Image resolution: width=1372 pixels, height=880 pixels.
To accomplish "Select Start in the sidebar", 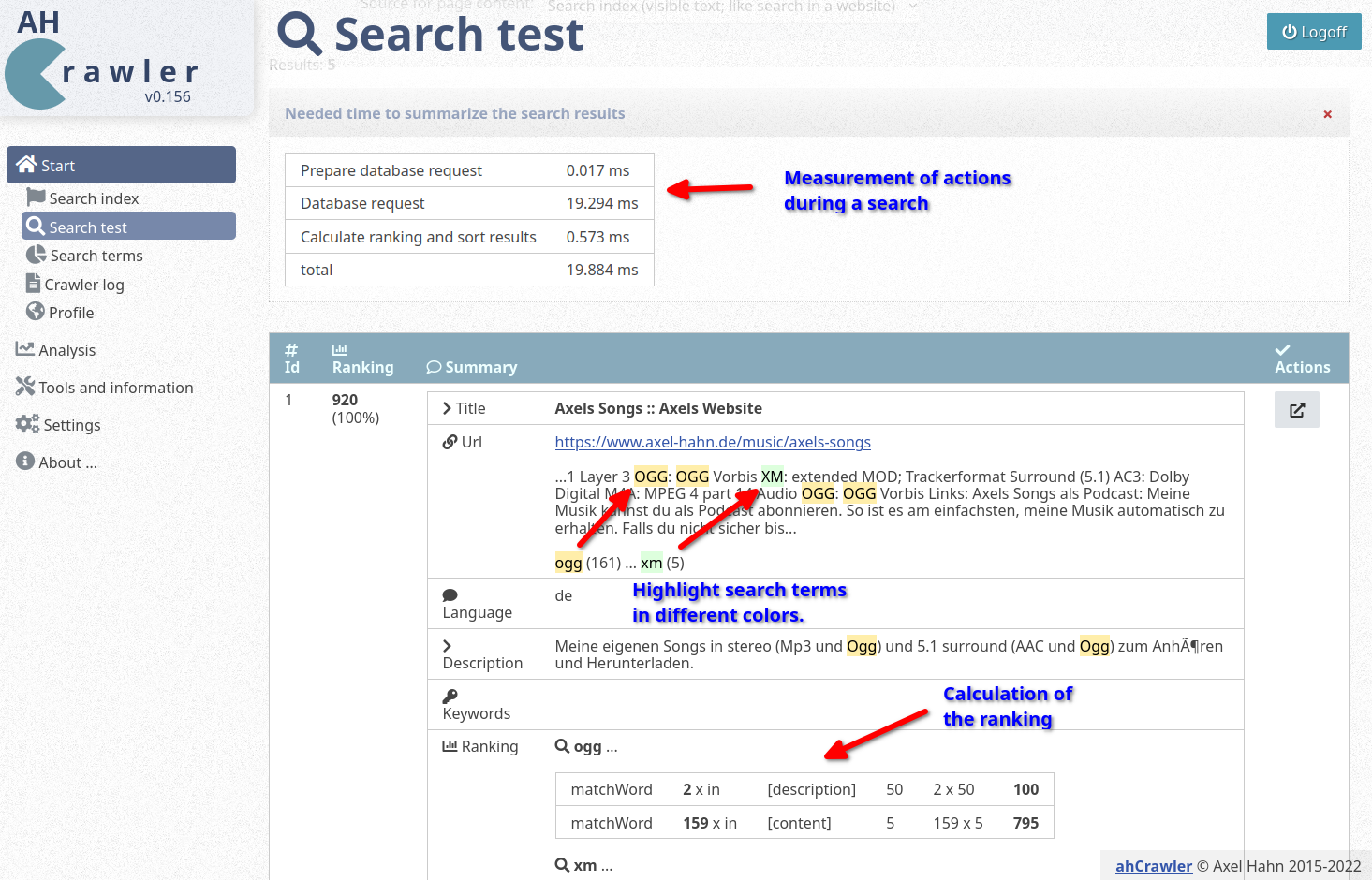I will pos(121,165).
